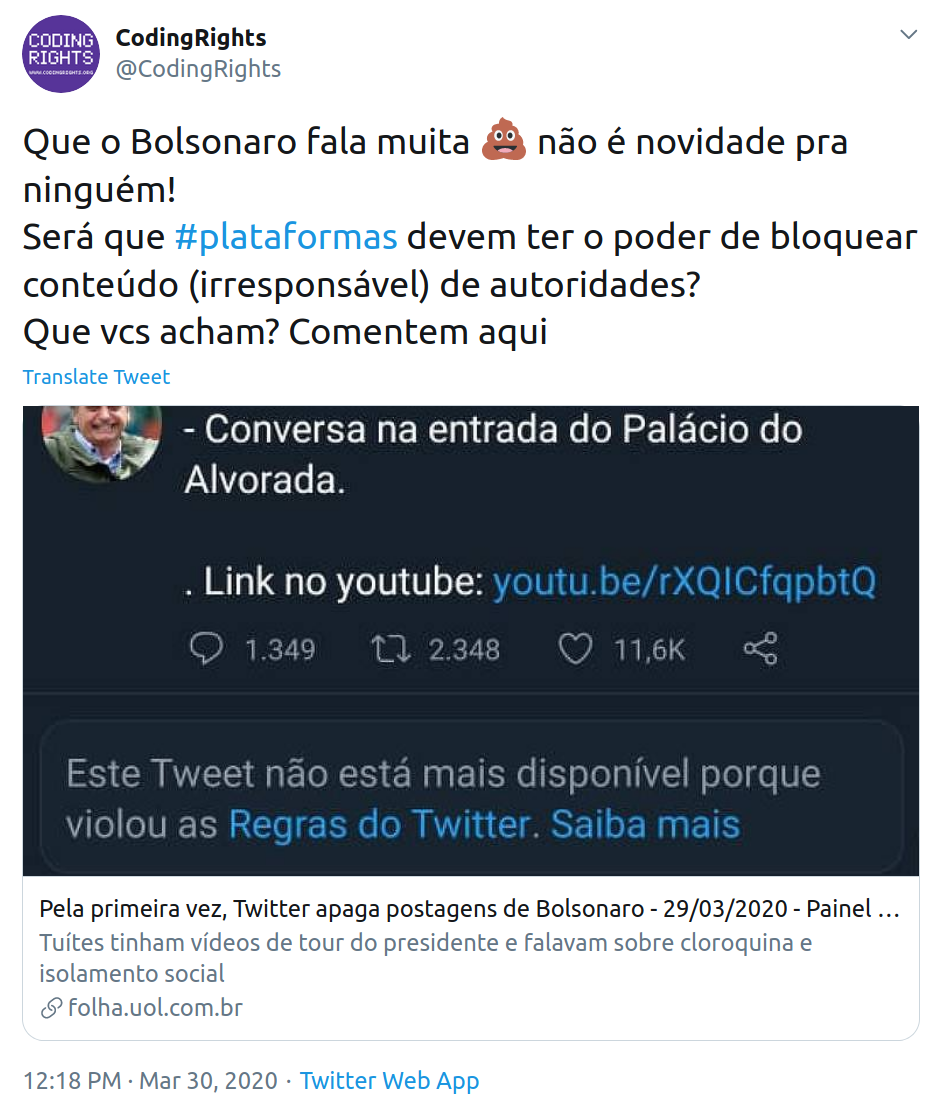Viewport: 944px width, 1094px height.
Task: Click the 12:18 PM Mar 30, 2020 timestamp
Action: (150, 1080)
